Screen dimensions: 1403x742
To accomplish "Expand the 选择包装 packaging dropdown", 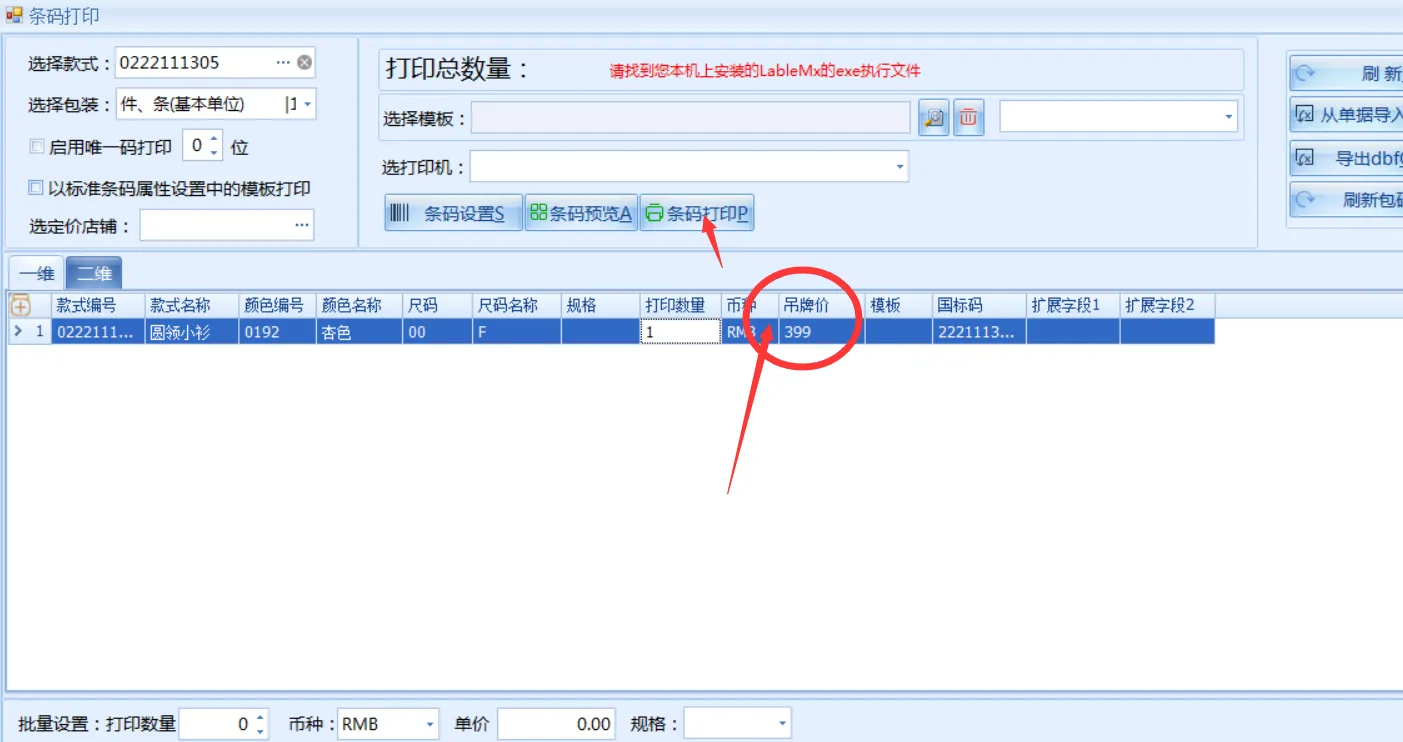I will (306, 104).
